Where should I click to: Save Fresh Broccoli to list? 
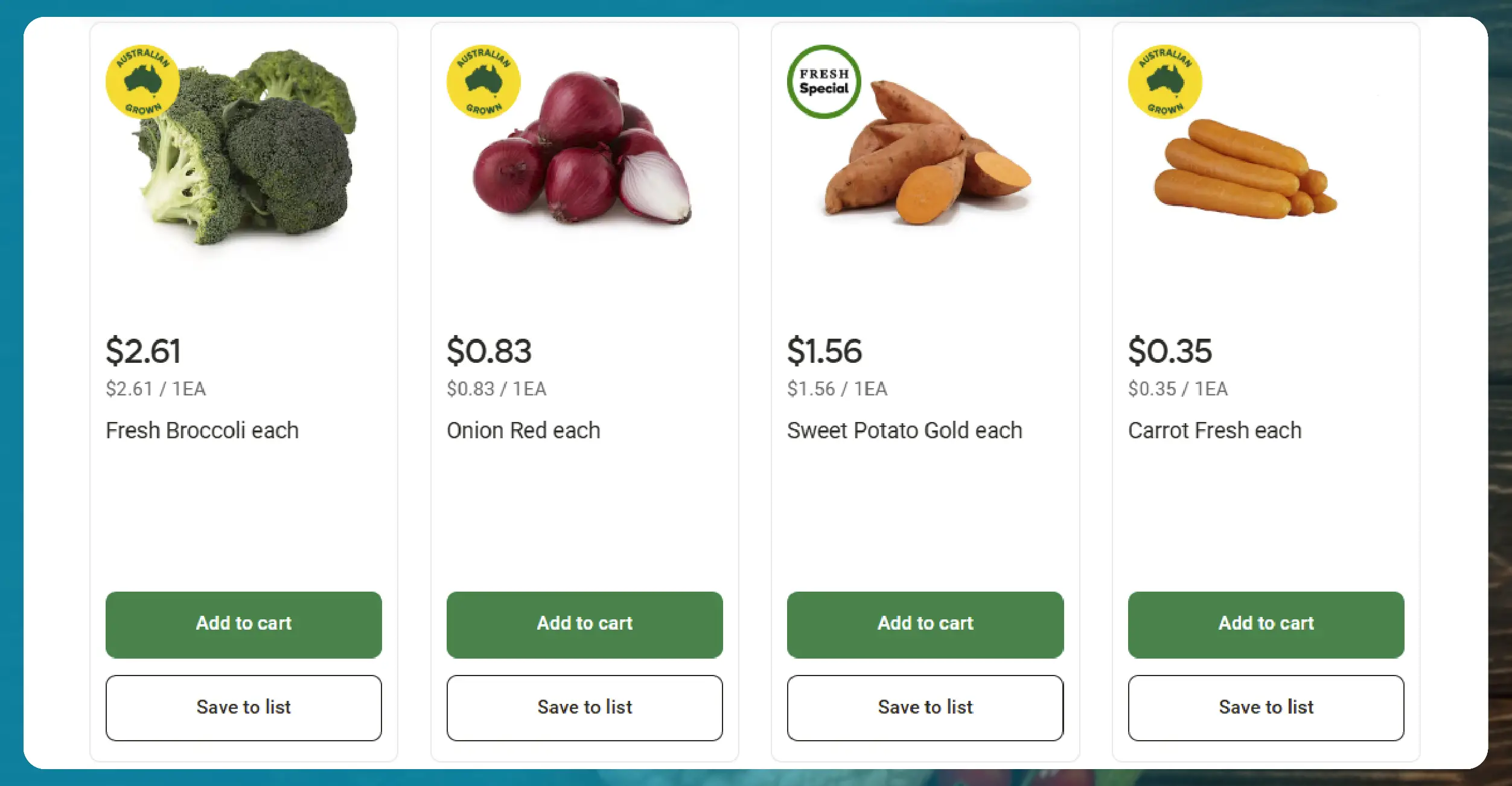pos(243,708)
